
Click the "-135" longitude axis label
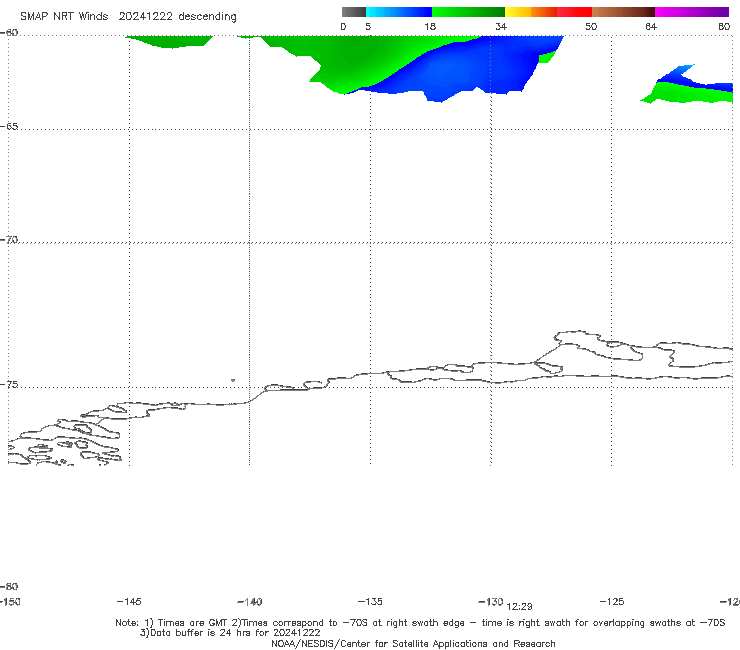point(370,602)
